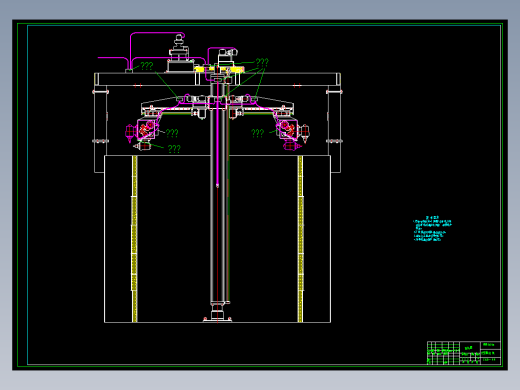Select the central vertical shaft of the assembly
This screenshot has height=390, width=520.
coord(219,193)
